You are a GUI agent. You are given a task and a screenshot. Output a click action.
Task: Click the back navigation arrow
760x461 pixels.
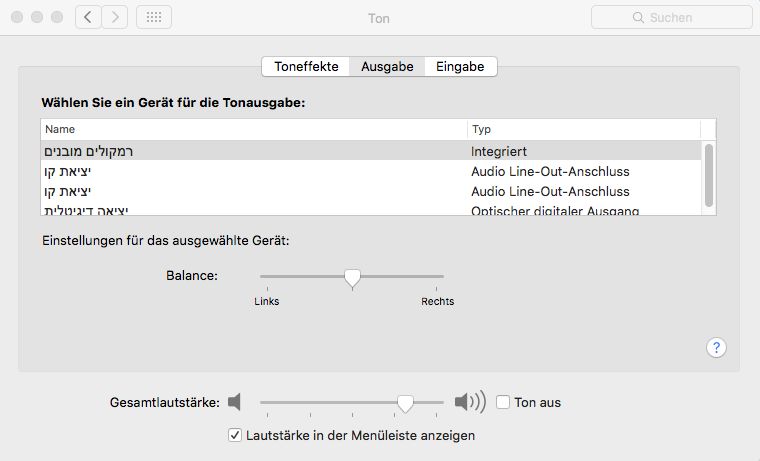(88, 17)
